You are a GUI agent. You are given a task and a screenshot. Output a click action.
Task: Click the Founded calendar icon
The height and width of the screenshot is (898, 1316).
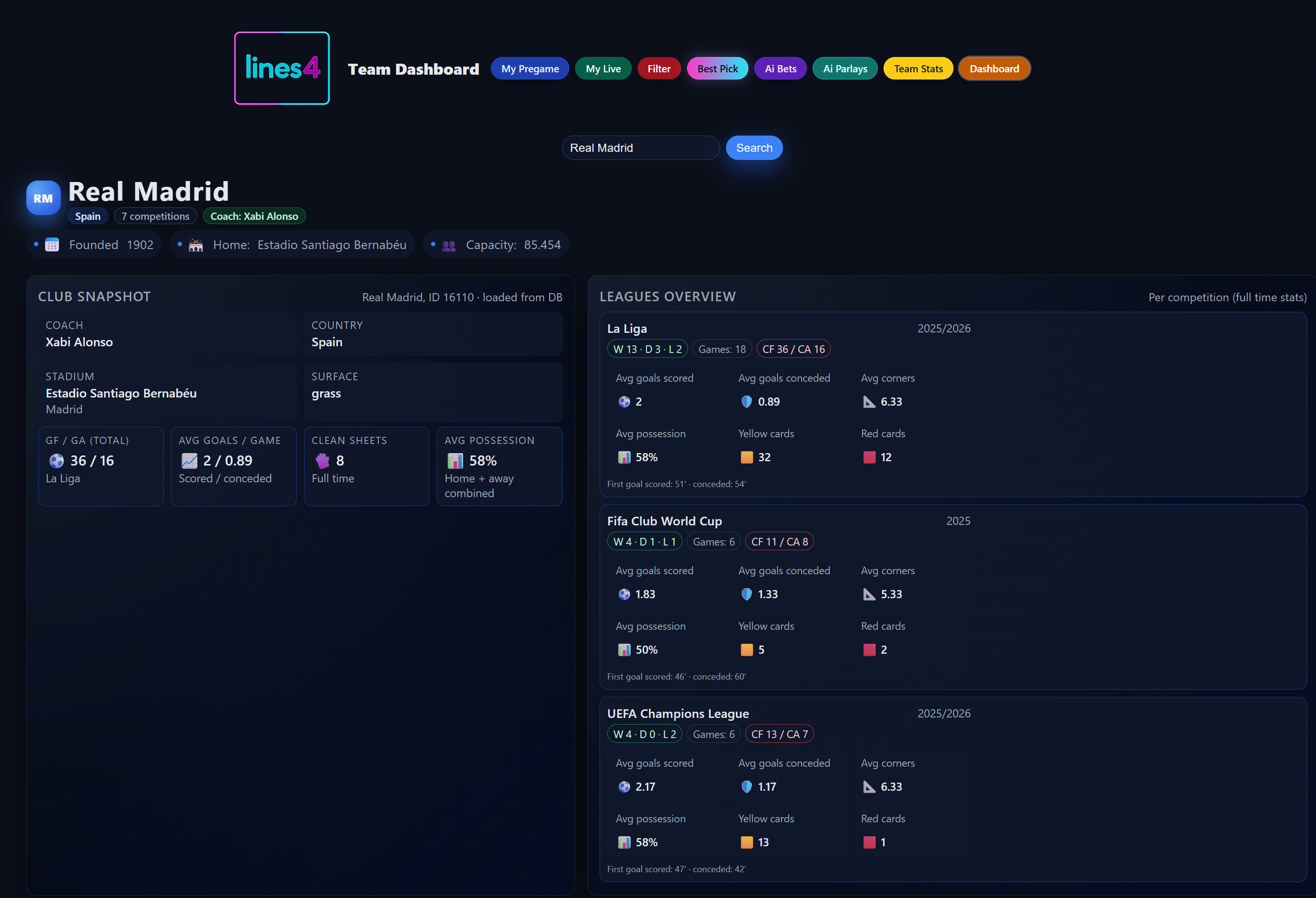pos(52,245)
